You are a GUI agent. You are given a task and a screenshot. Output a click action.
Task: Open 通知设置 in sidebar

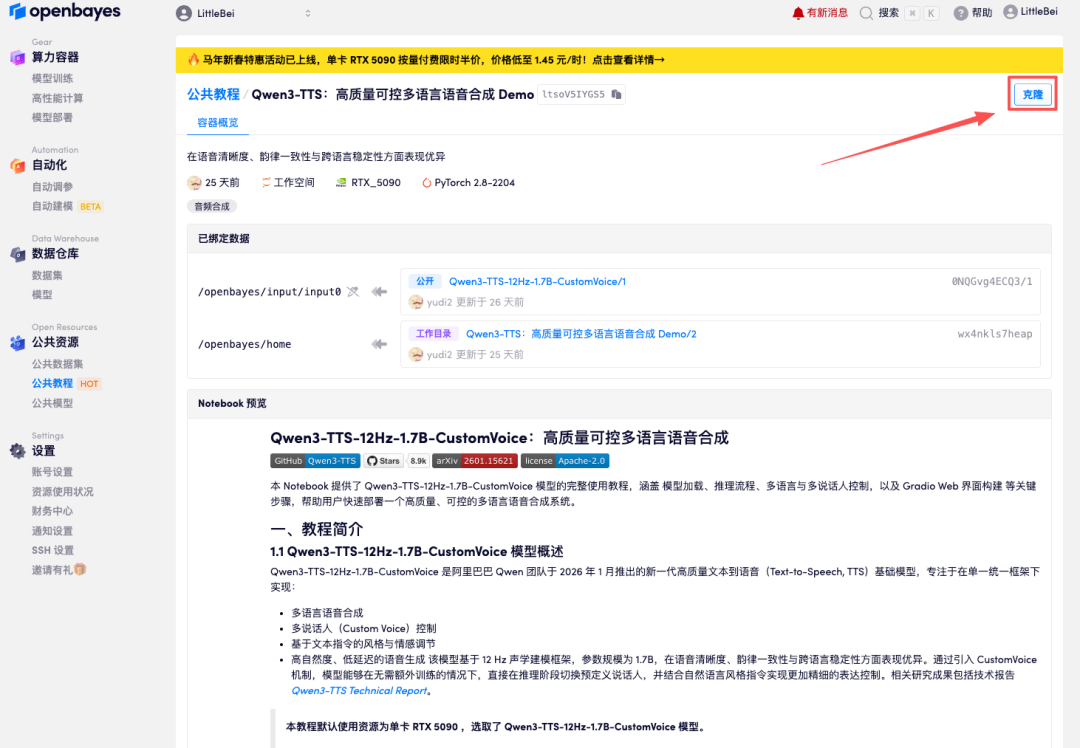tap(52, 531)
